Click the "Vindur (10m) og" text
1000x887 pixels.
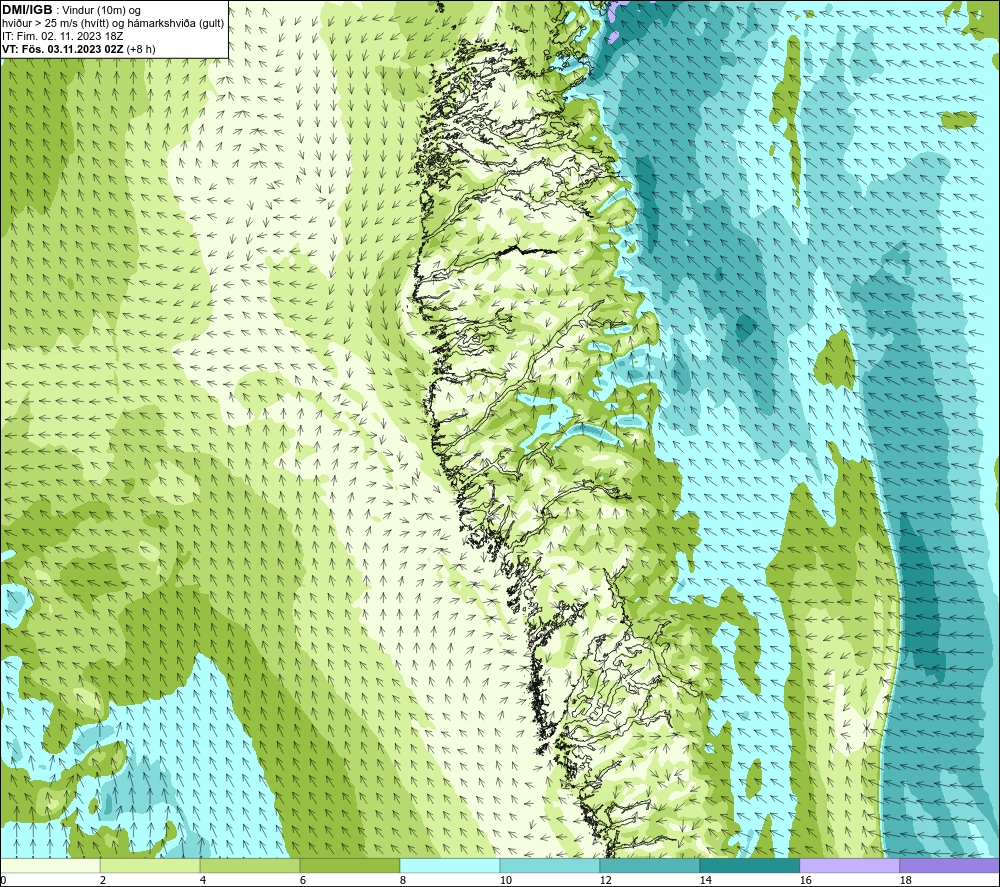click(101, 11)
